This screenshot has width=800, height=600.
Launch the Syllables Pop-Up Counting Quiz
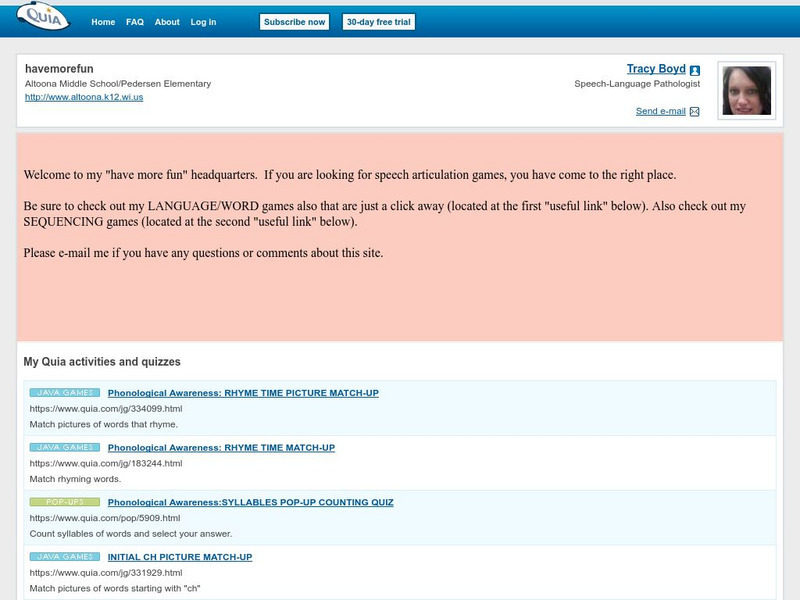point(250,502)
